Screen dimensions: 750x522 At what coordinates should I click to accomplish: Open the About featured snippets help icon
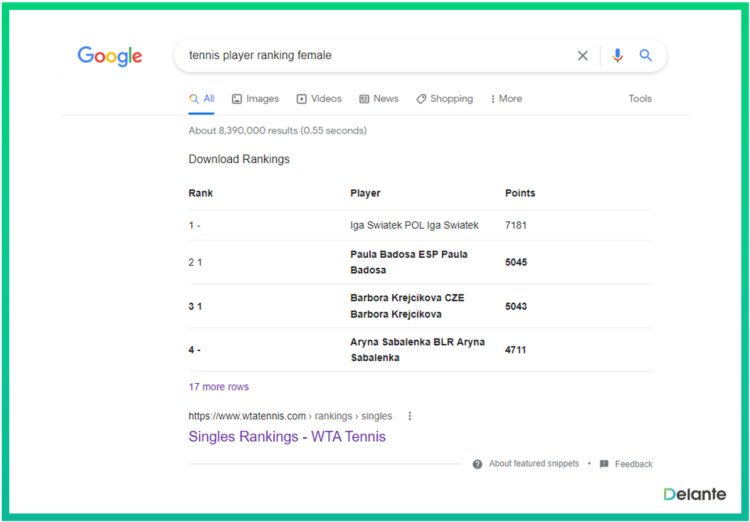click(x=477, y=464)
